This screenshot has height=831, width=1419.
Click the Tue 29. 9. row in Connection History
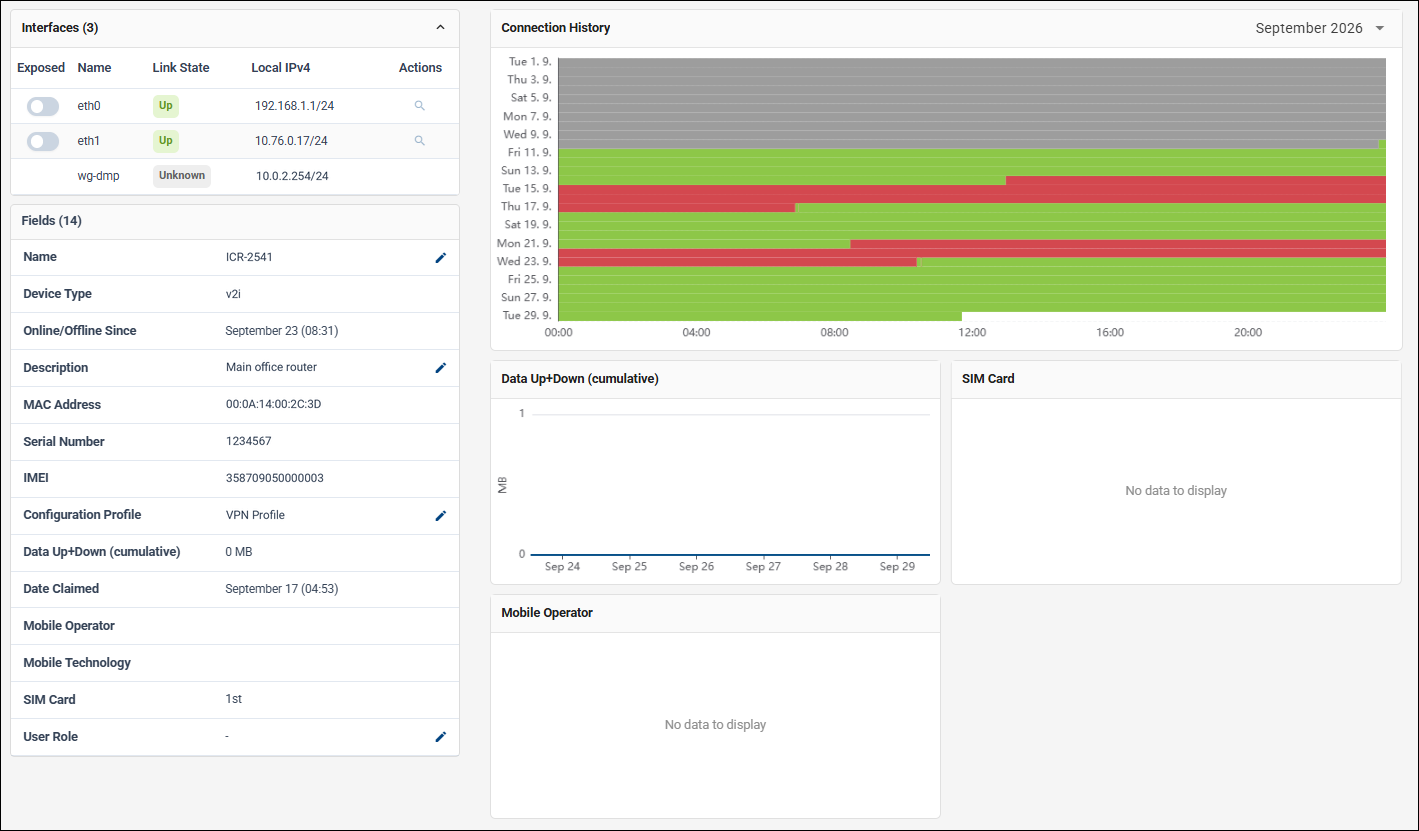pyautogui.click(x=972, y=316)
